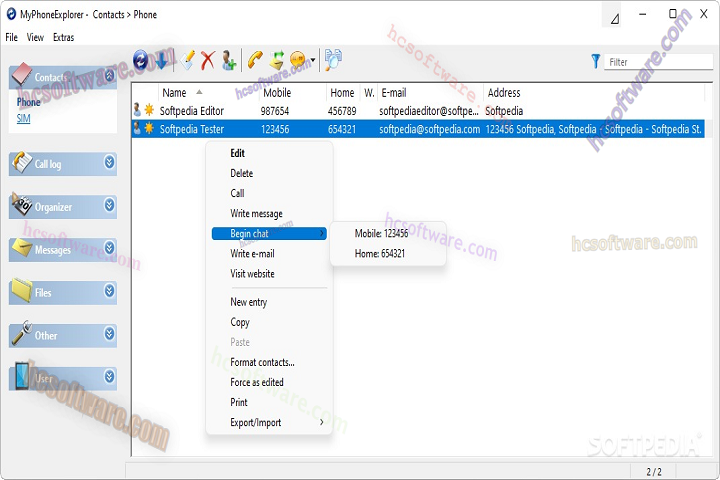This screenshot has width=720, height=480.
Task: Sort by the E-mail column header
Action: tap(431, 93)
